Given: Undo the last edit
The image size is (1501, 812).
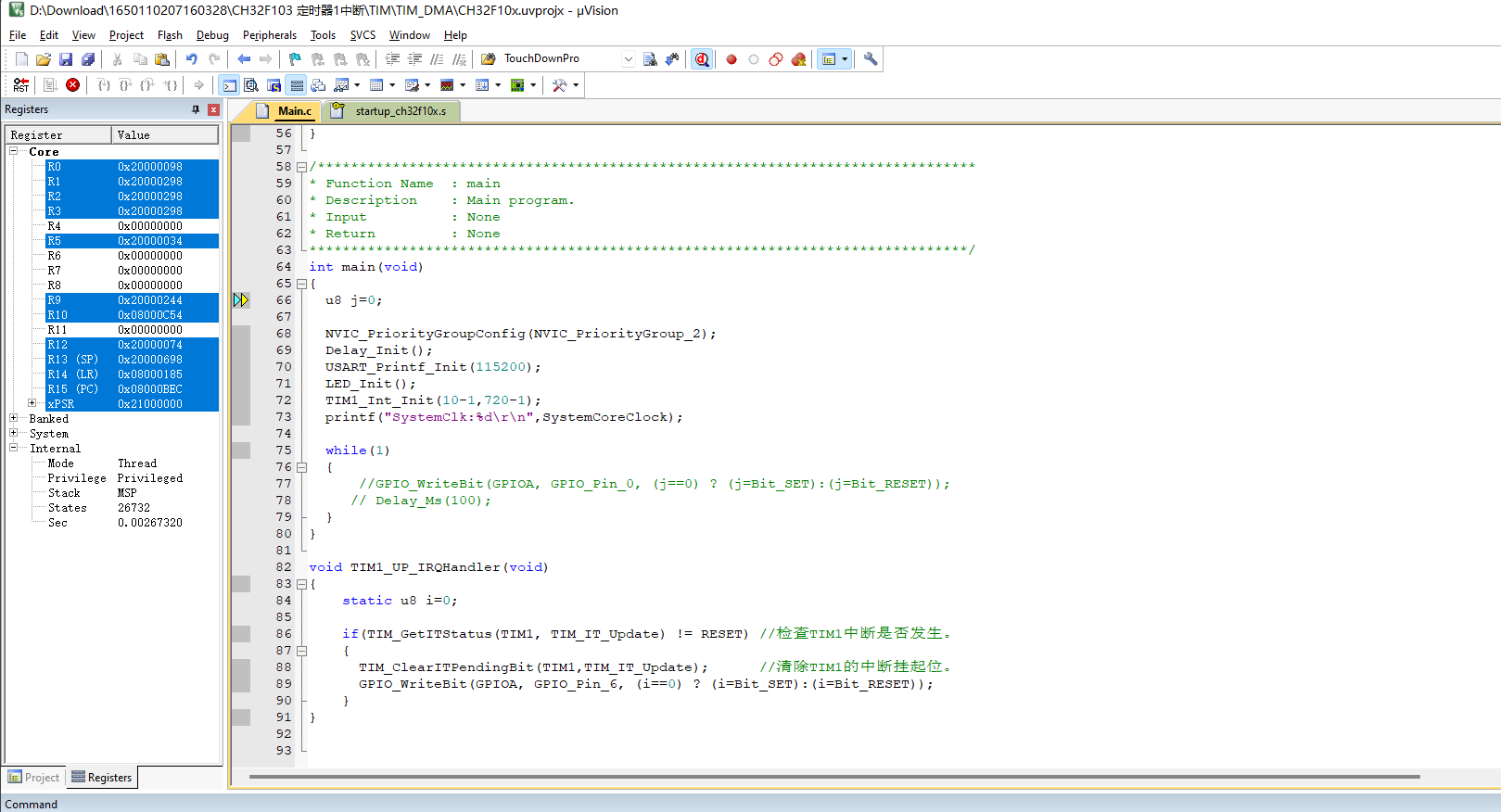Looking at the screenshot, I should point(192,59).
